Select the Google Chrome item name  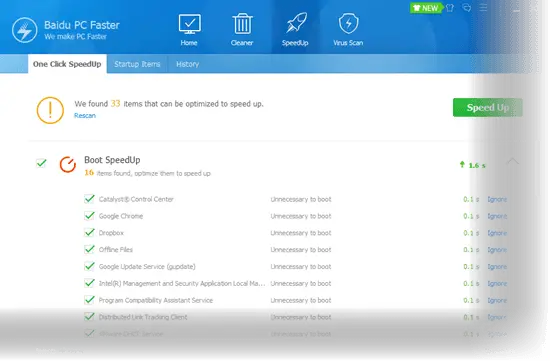121,216
